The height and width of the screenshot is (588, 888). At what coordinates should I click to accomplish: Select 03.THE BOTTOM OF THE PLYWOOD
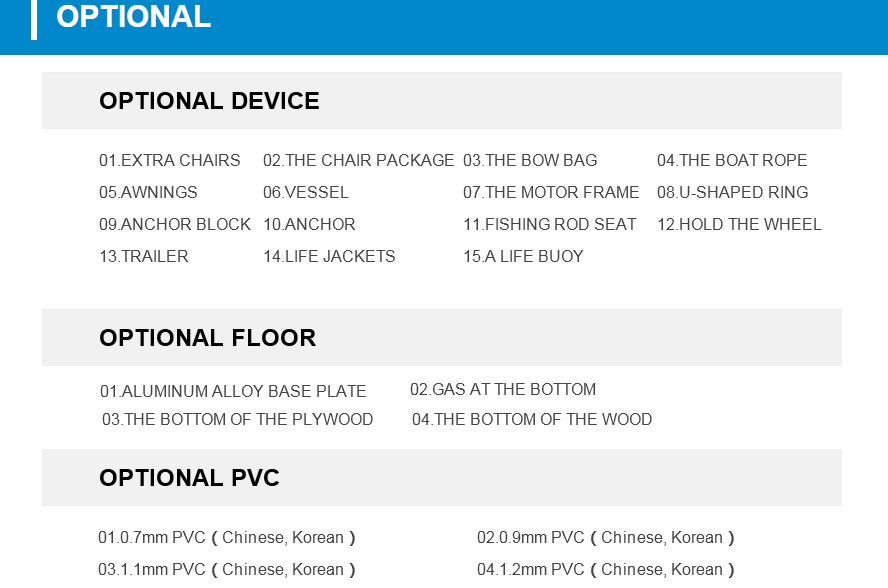click(237, 419)
